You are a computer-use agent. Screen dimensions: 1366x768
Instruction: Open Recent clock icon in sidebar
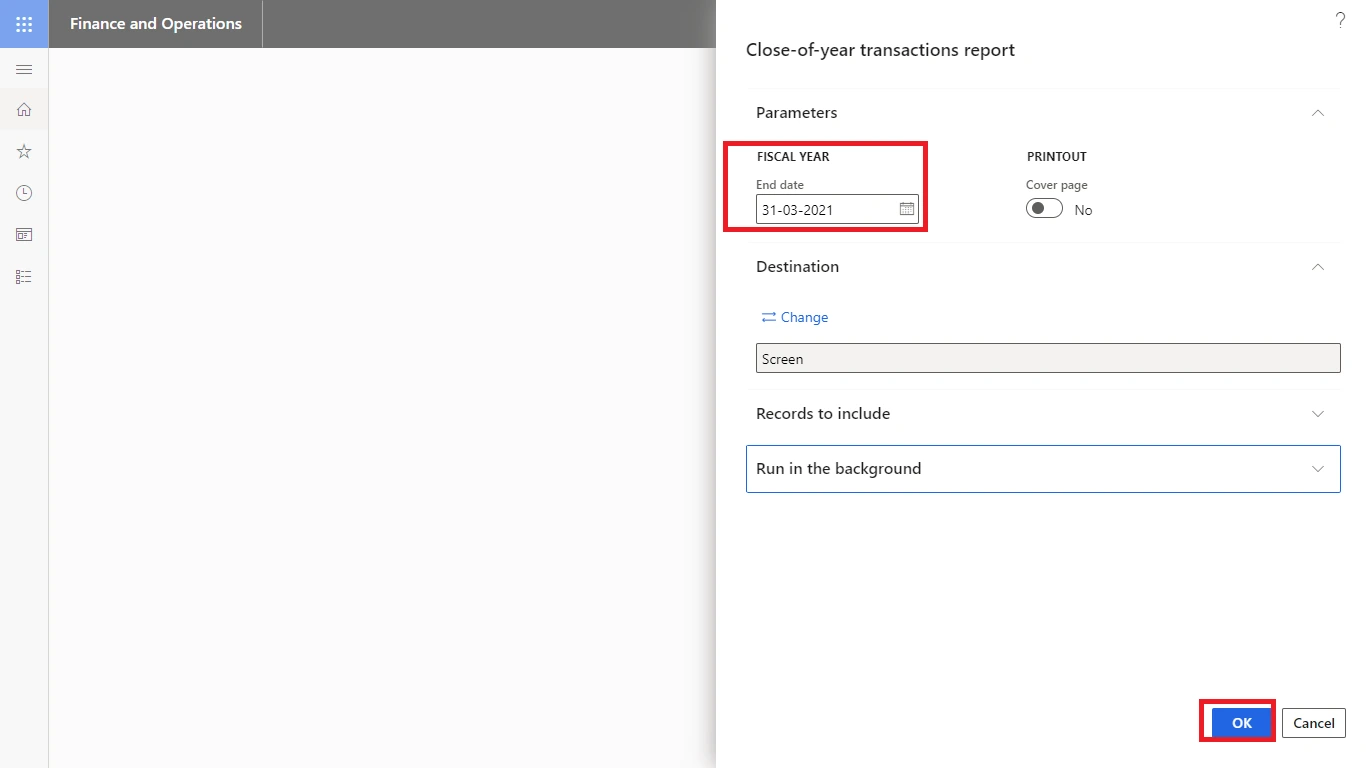(x=24, y=193)
